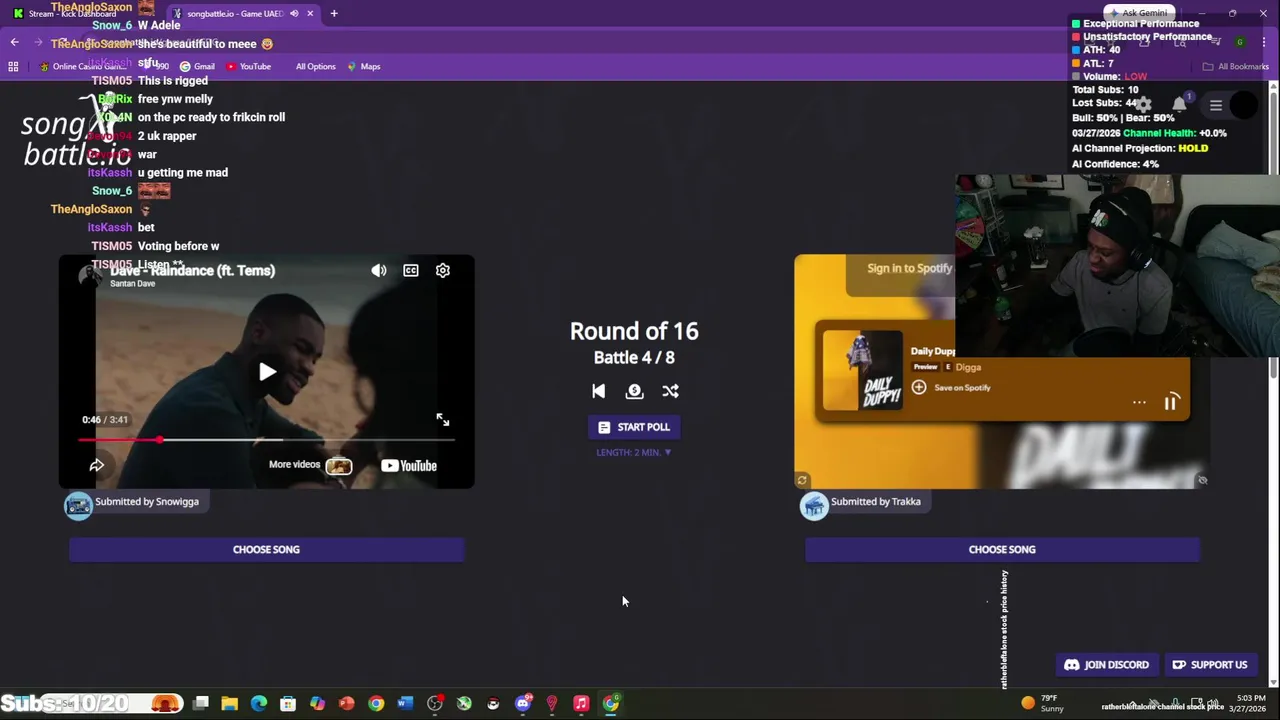Open Word from taskbar
This screenshot has height=720, width=1280.
[x=405, y=704]
